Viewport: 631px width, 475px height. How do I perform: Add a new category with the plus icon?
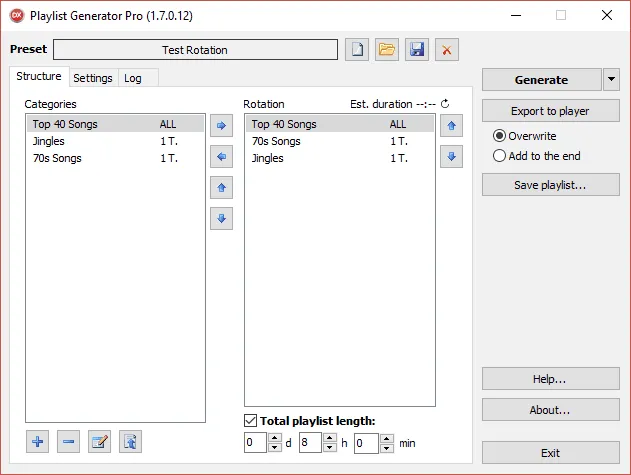coord(38,442)
